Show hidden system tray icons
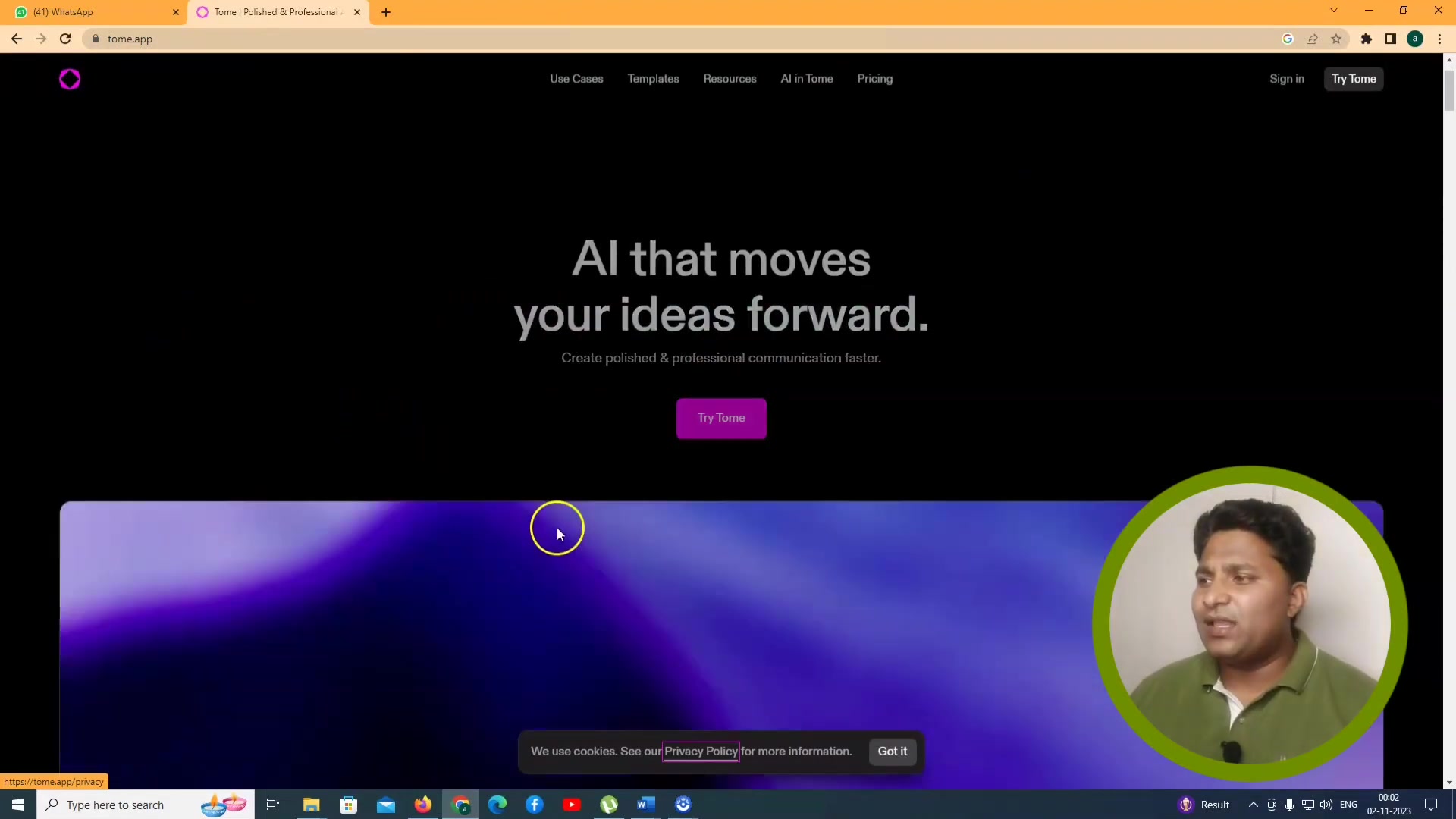1456x819 pixels. [1253, 805]
